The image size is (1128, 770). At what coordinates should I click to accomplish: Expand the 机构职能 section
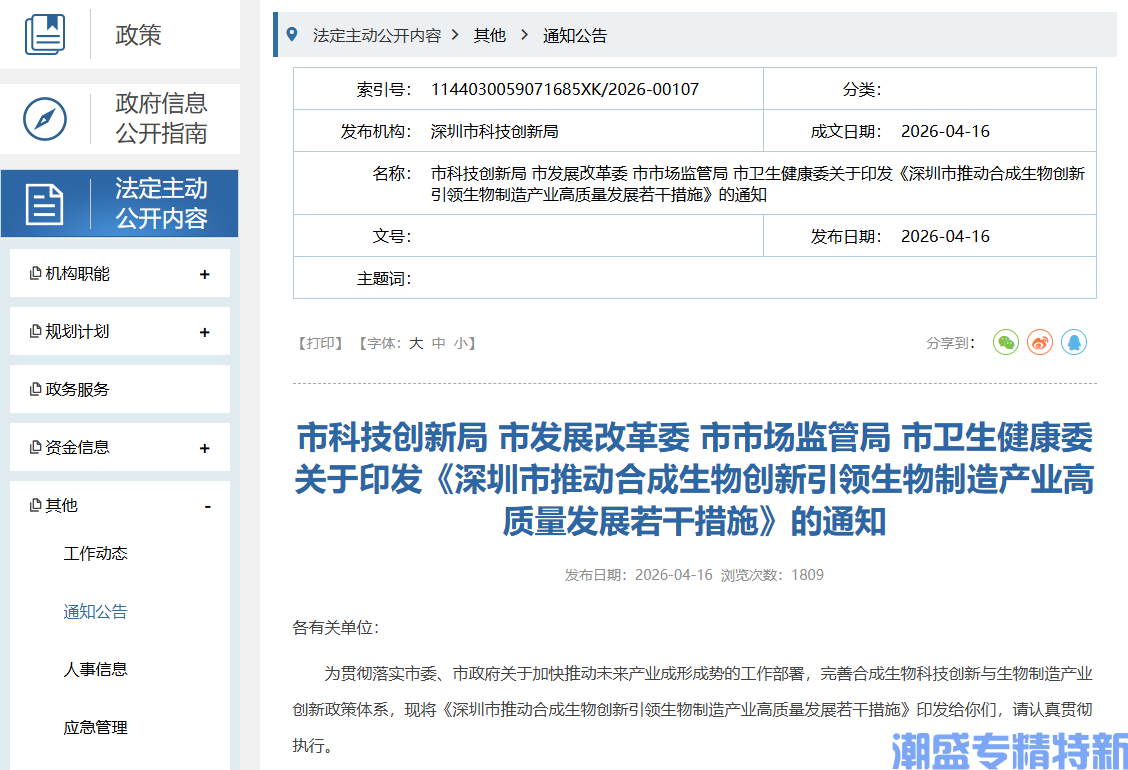pos(206,272)
